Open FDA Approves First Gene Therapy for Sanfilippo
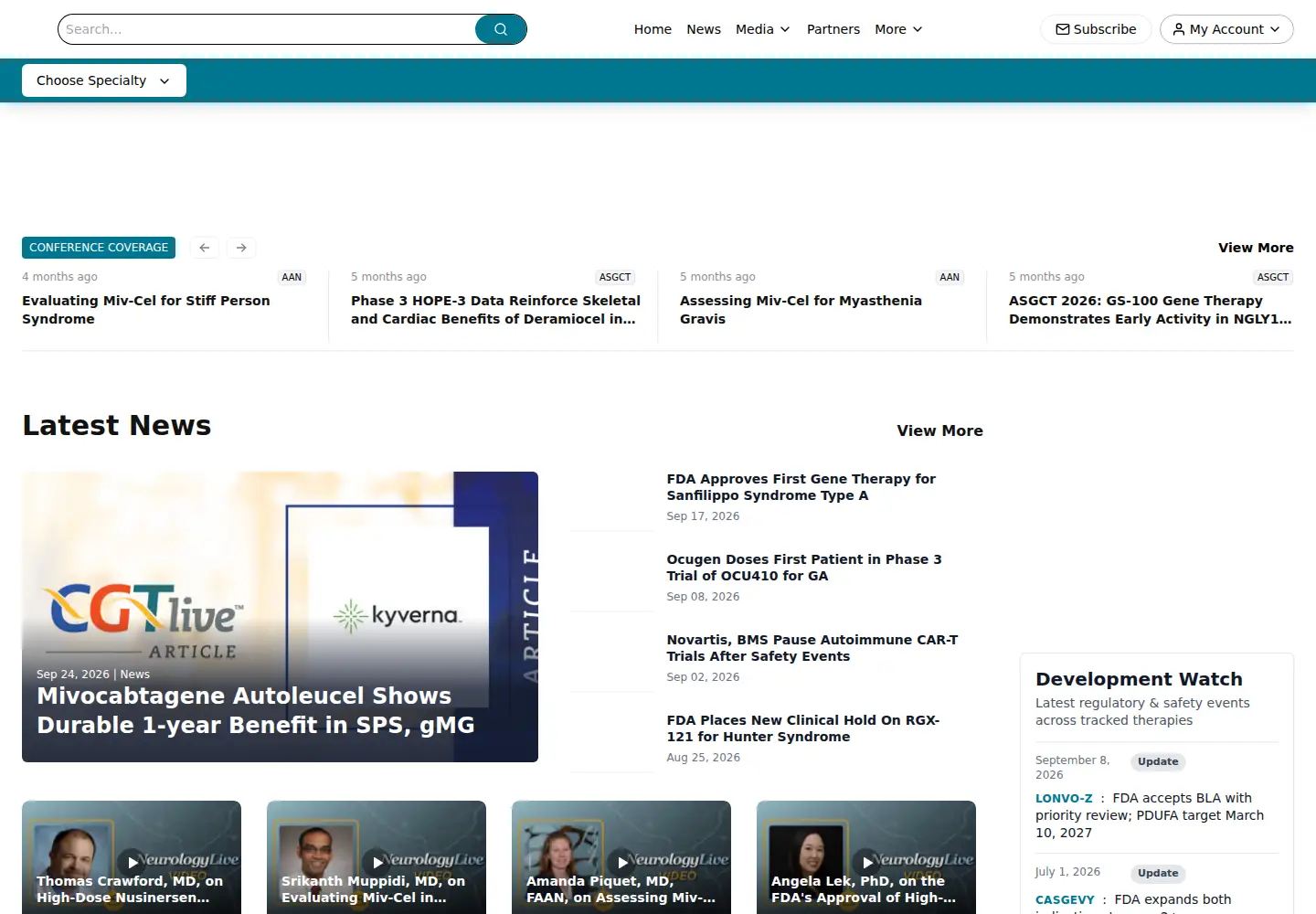The width and height of the screenshot is (1316, 914). click(801, 487)
